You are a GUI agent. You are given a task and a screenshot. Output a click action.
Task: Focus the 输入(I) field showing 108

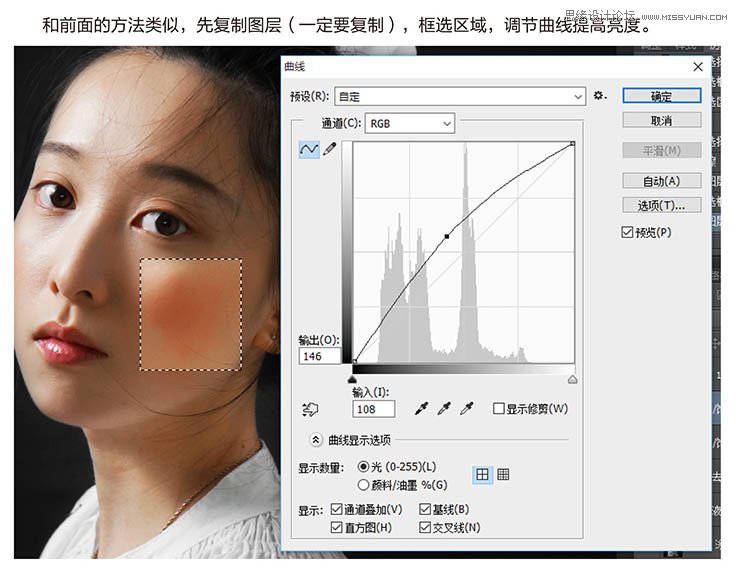pos(373,409)
